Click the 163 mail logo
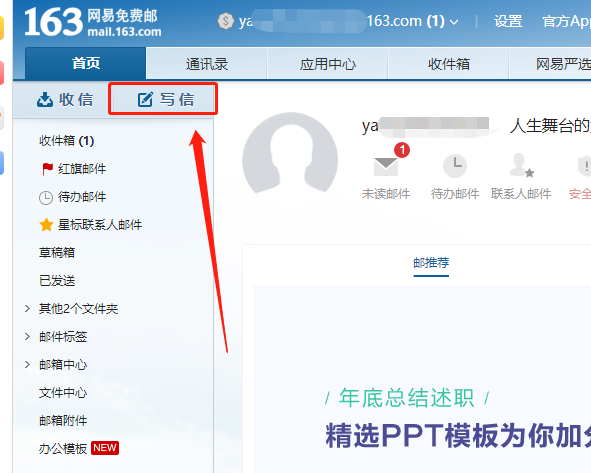Screen dimensions: 591x473 click(x=93, y=22)
